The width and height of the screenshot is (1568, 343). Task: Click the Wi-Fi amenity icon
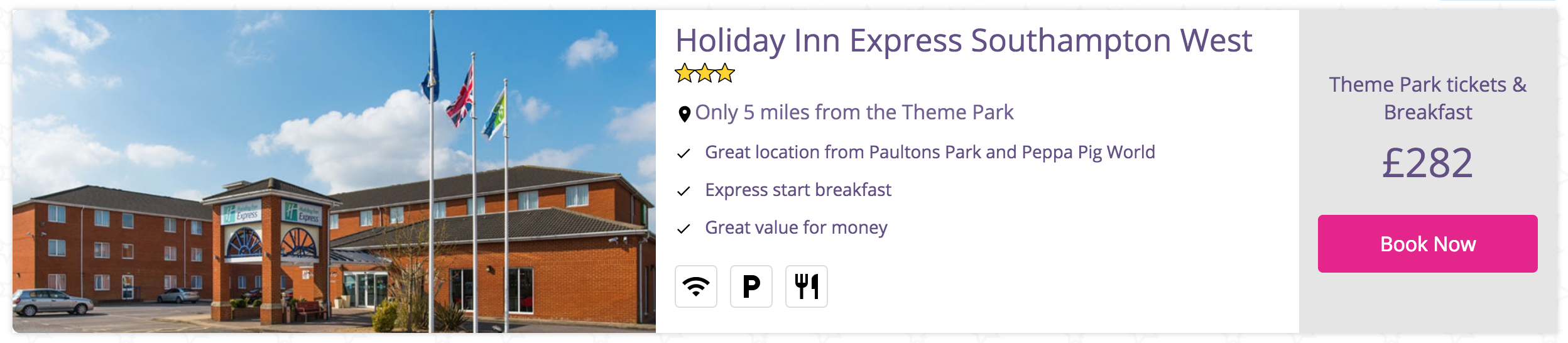[695, 286]
